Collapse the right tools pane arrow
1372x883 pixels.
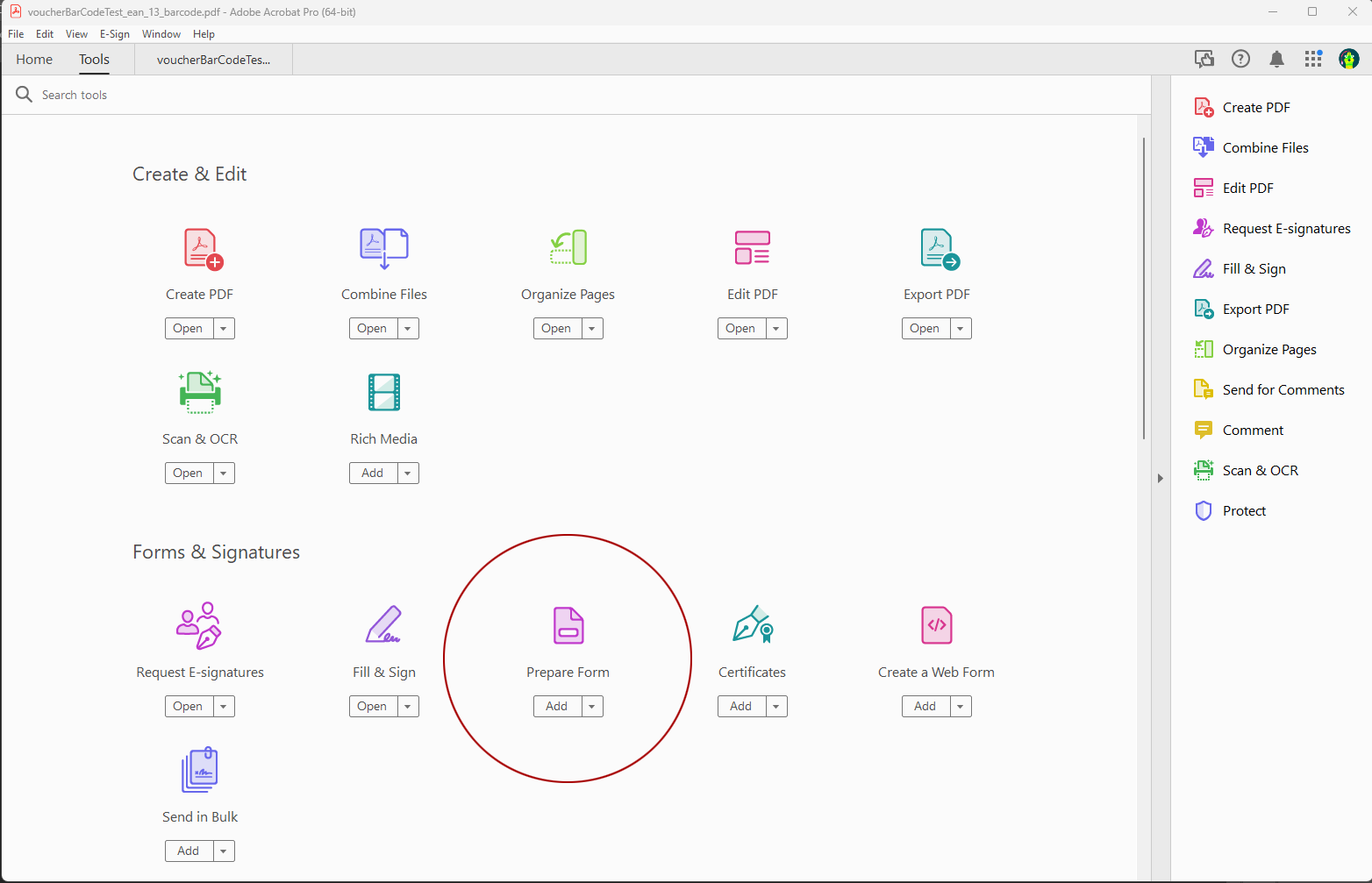point(1160,478)
